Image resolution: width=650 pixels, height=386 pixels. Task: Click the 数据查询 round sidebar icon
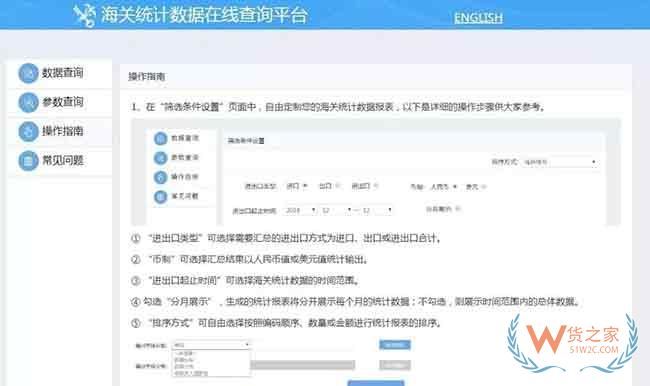28,73
